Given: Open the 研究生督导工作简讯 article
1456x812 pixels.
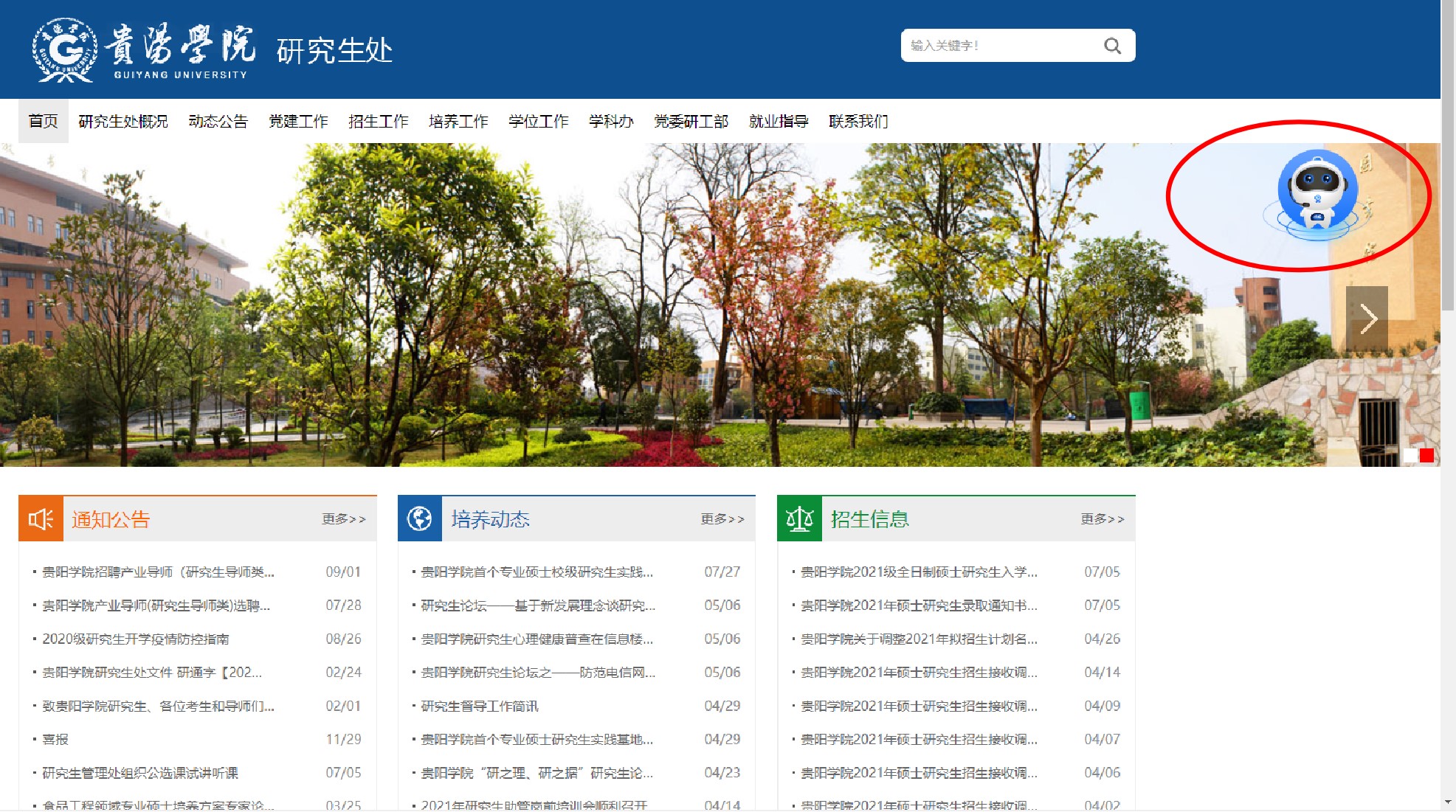Looking at the screenshot, I should (x=480, y=706).
